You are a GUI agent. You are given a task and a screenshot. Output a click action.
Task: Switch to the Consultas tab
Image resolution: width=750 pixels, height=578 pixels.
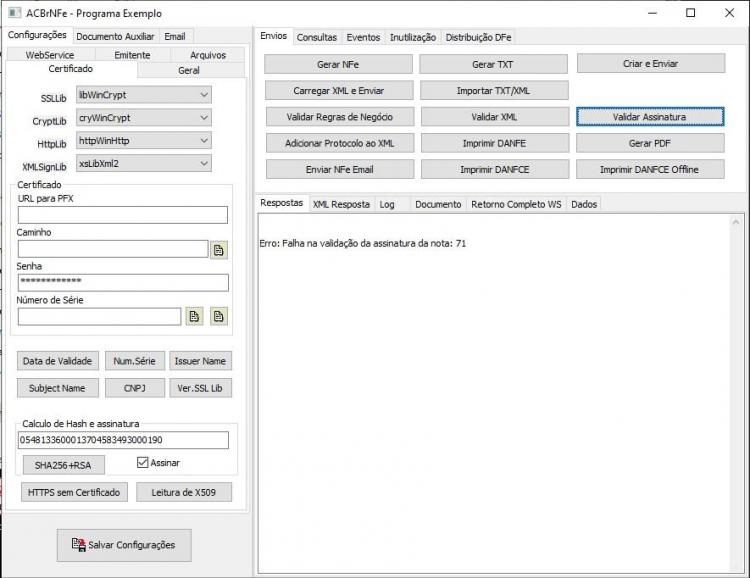coord(317,37)
